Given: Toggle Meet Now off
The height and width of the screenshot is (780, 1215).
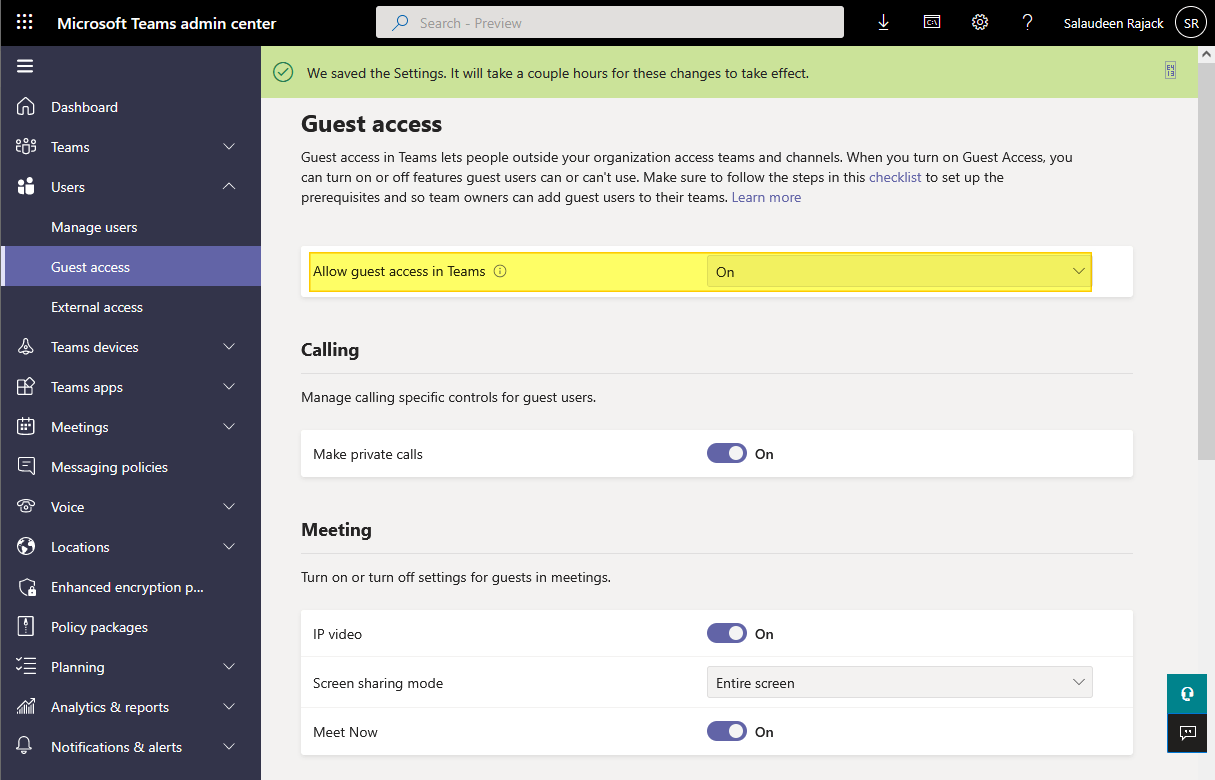Looking at the screenshot, I should (726, 731).
